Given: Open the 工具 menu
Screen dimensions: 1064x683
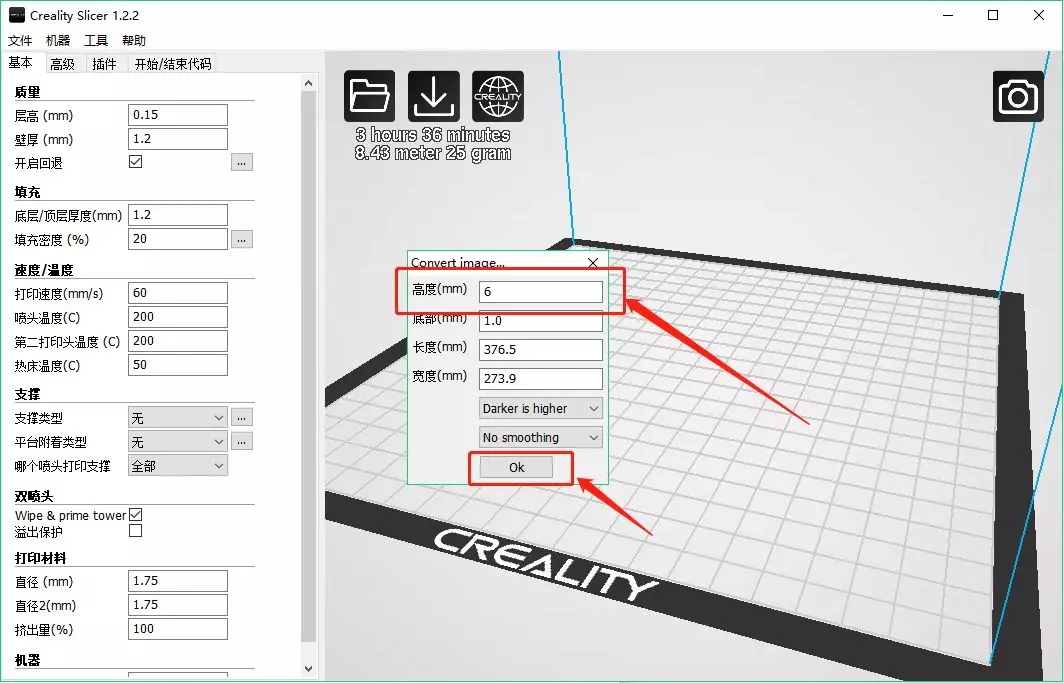Looking at the screenshot, I should click(96, 41).
